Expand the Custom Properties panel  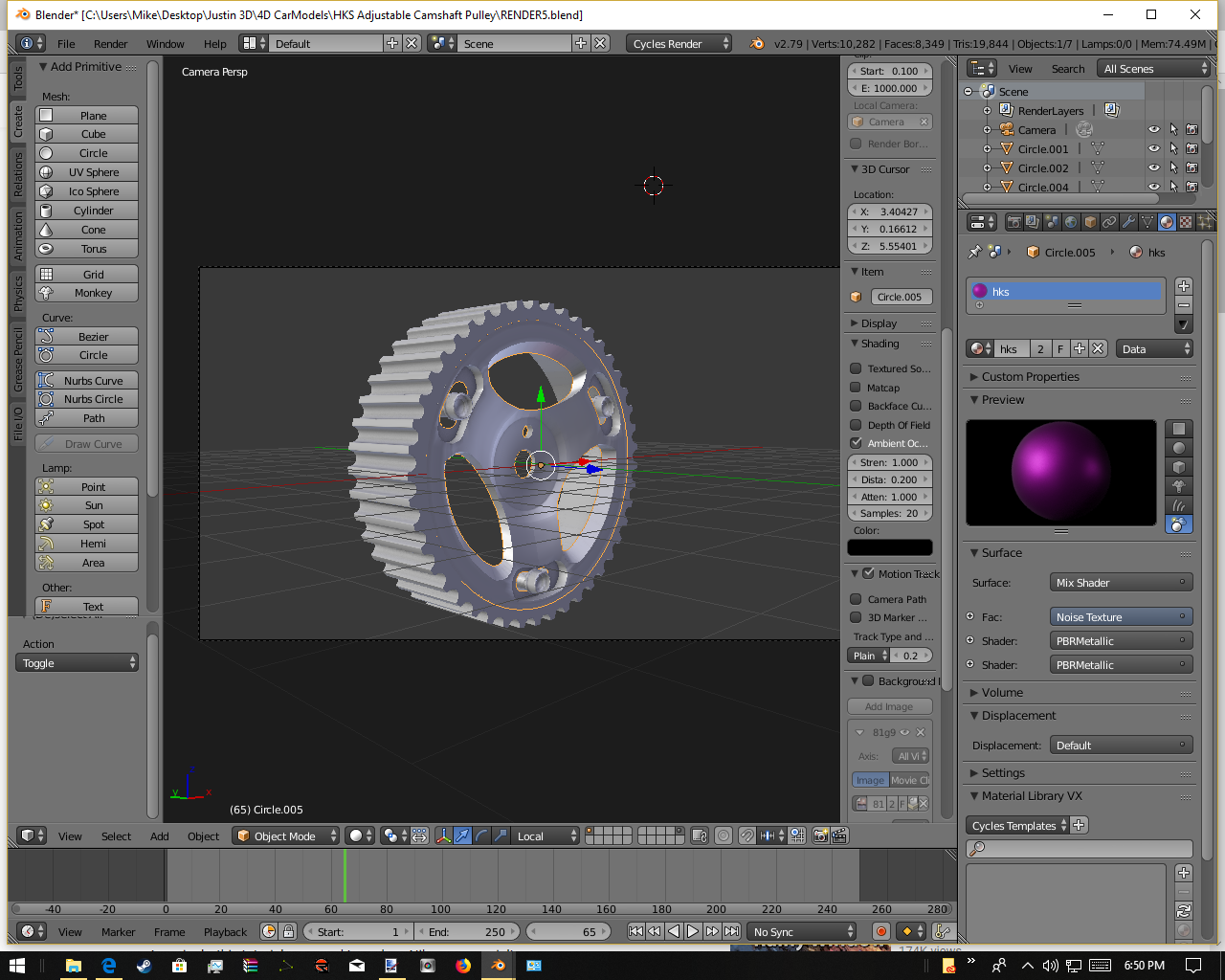(x=1030, y=377)
